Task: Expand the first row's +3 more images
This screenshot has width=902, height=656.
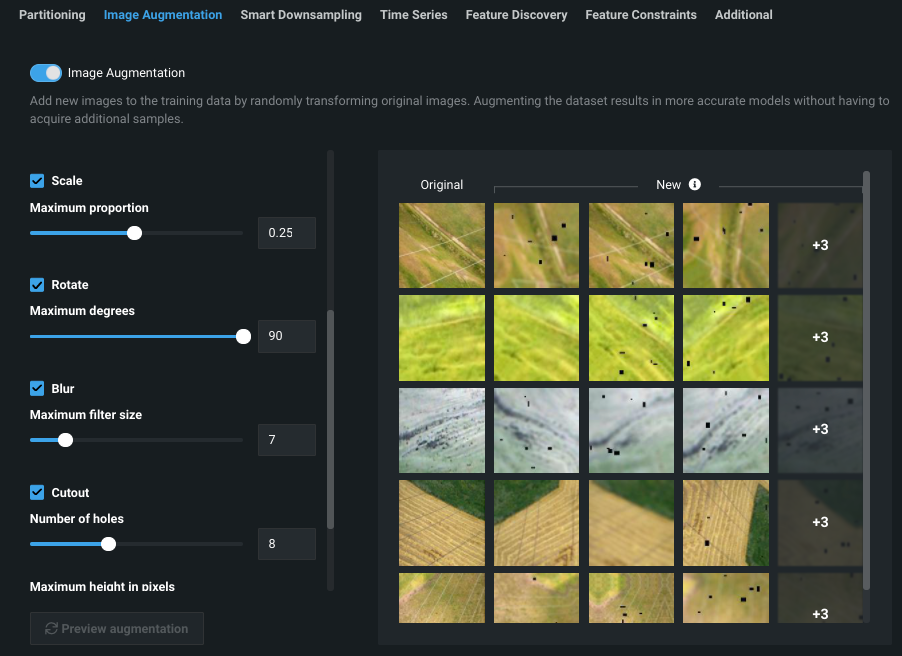Action: point(820,245)
